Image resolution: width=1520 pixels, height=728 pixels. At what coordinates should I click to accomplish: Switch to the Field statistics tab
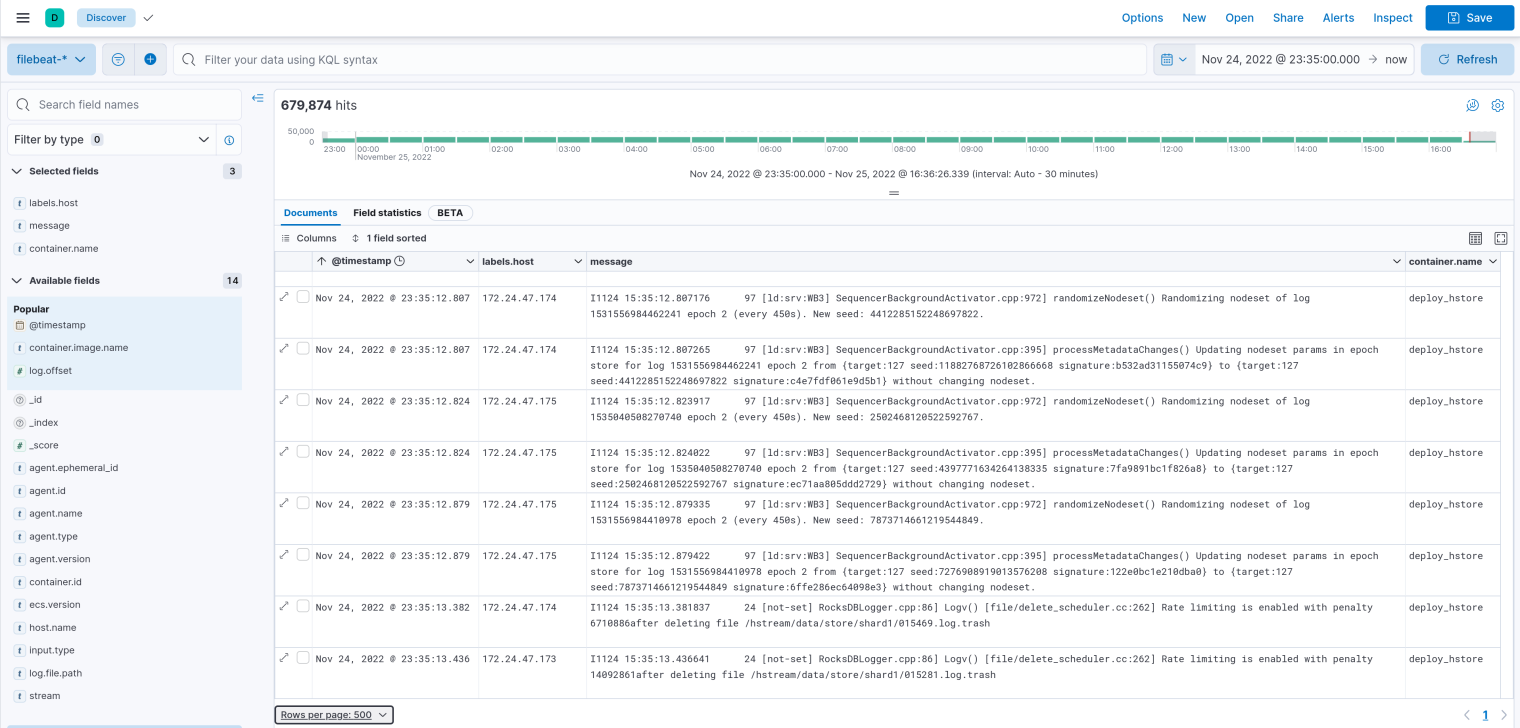coord(387,213)
